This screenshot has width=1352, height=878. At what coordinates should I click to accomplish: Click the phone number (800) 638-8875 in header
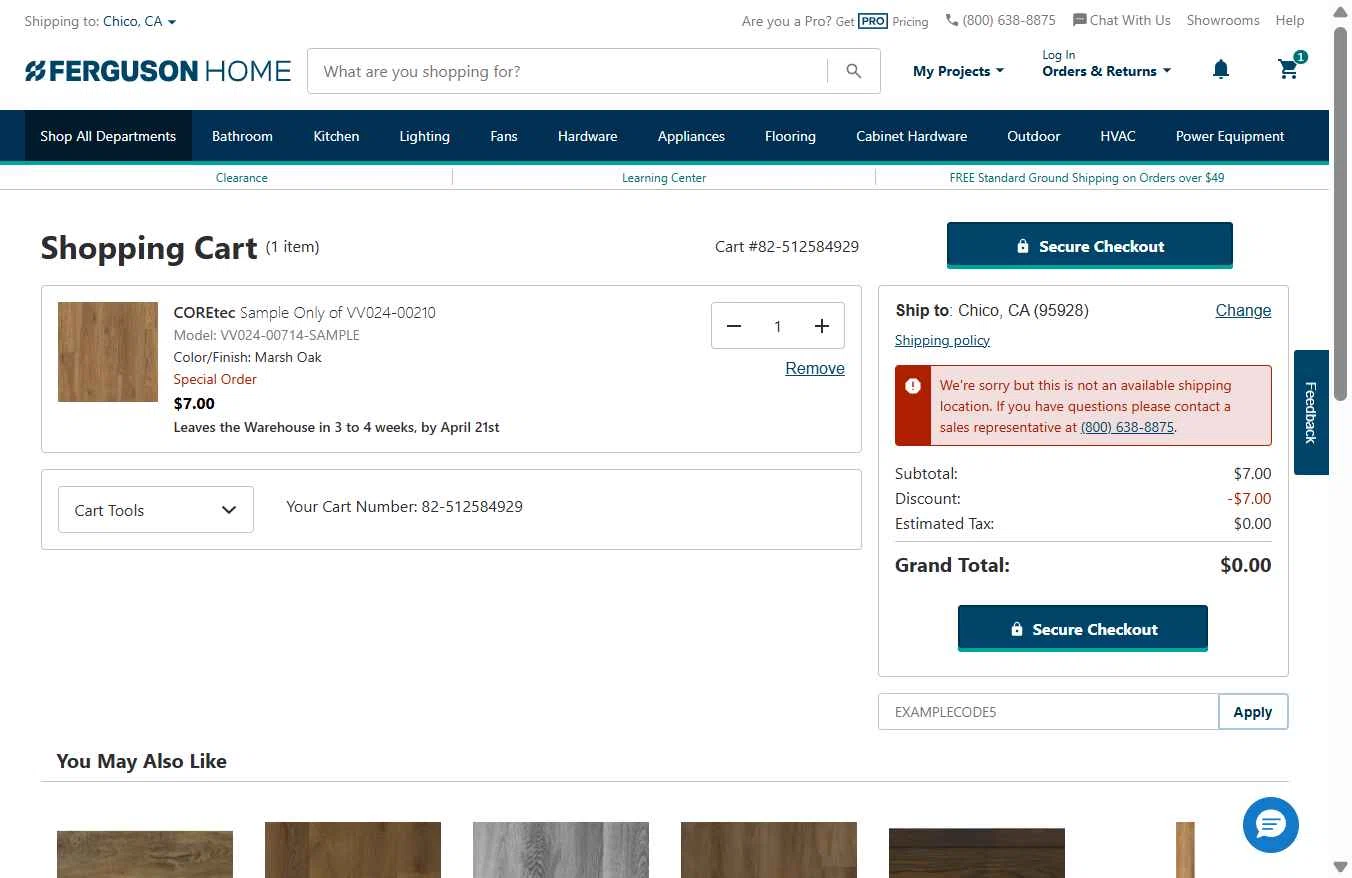click(x=1000, y=20)
